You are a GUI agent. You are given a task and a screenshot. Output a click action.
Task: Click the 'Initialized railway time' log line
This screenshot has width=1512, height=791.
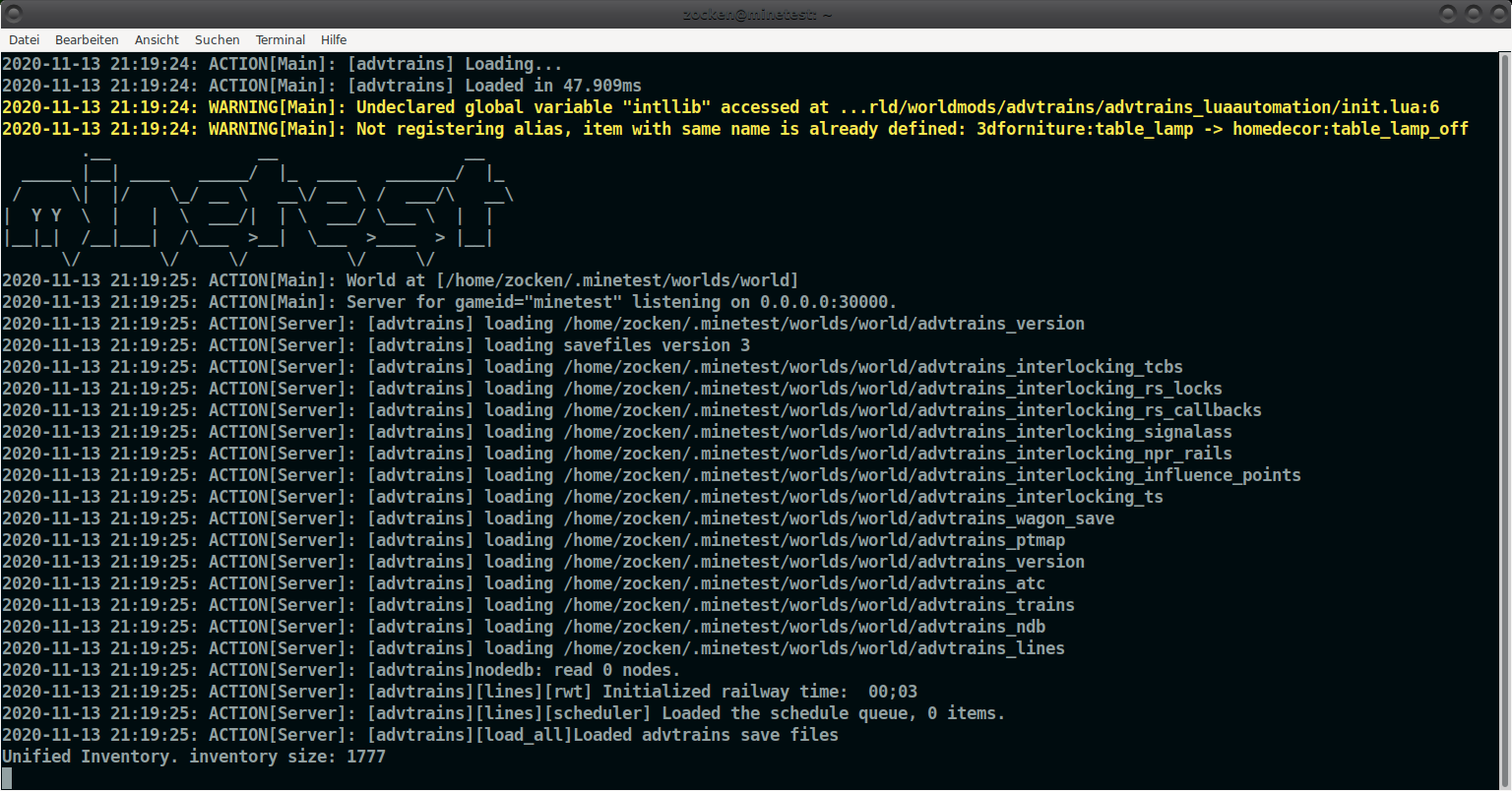click(459, 692)
